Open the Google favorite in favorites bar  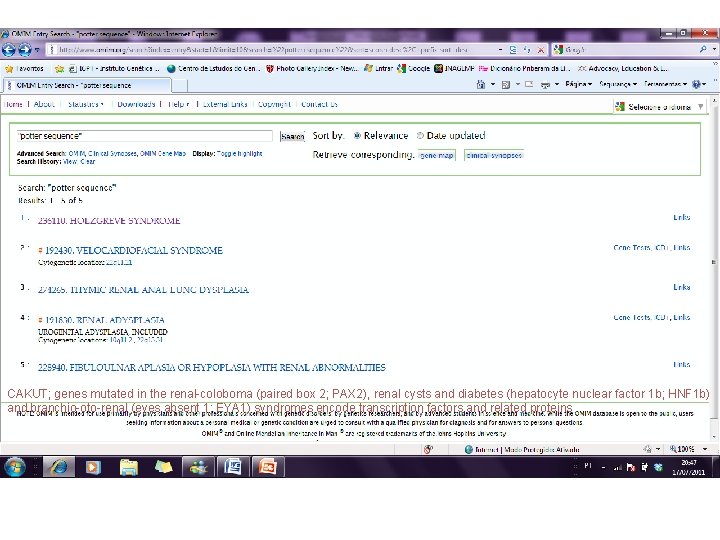pos(414,68)
